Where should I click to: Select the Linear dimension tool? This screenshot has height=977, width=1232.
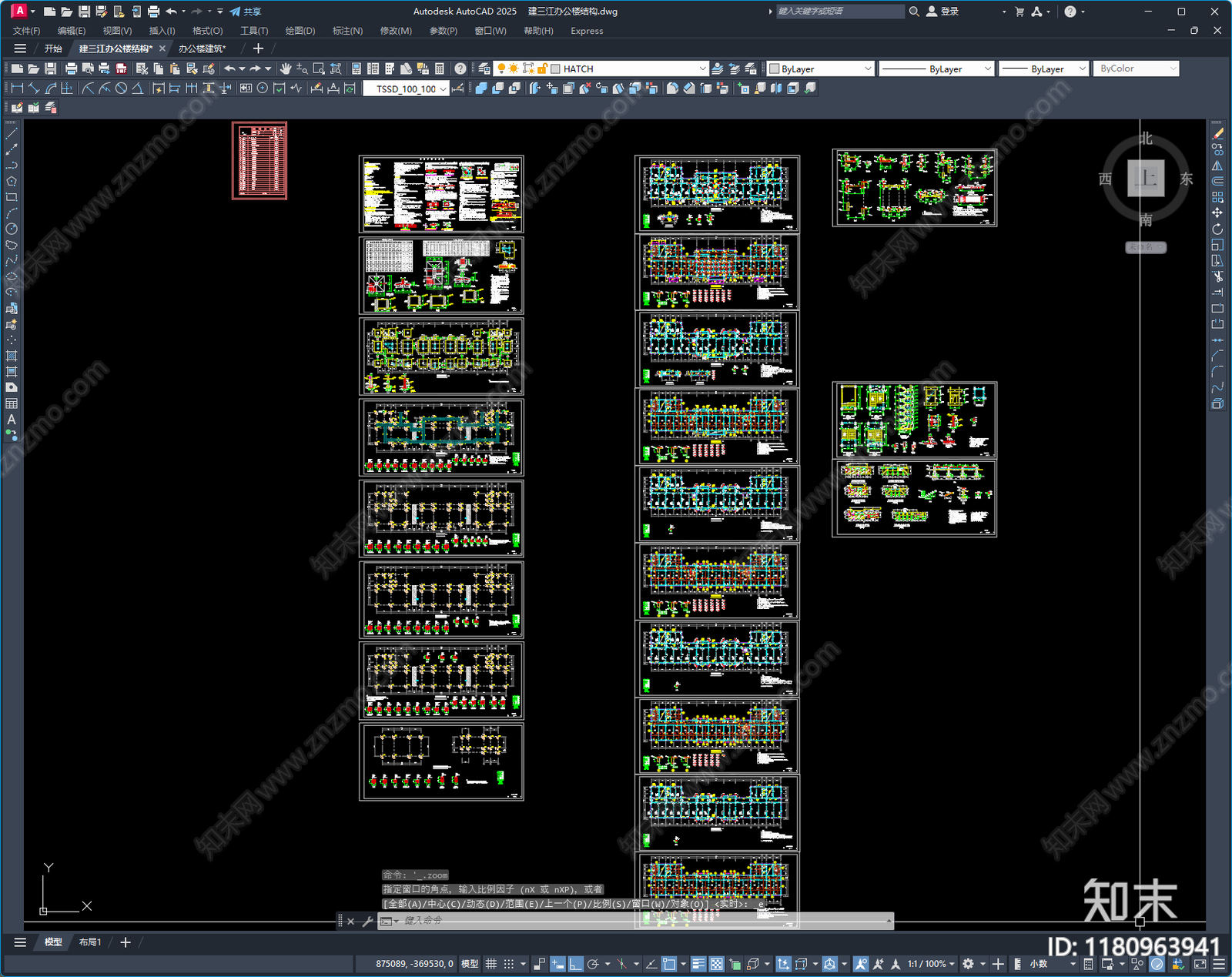point(17,89)
